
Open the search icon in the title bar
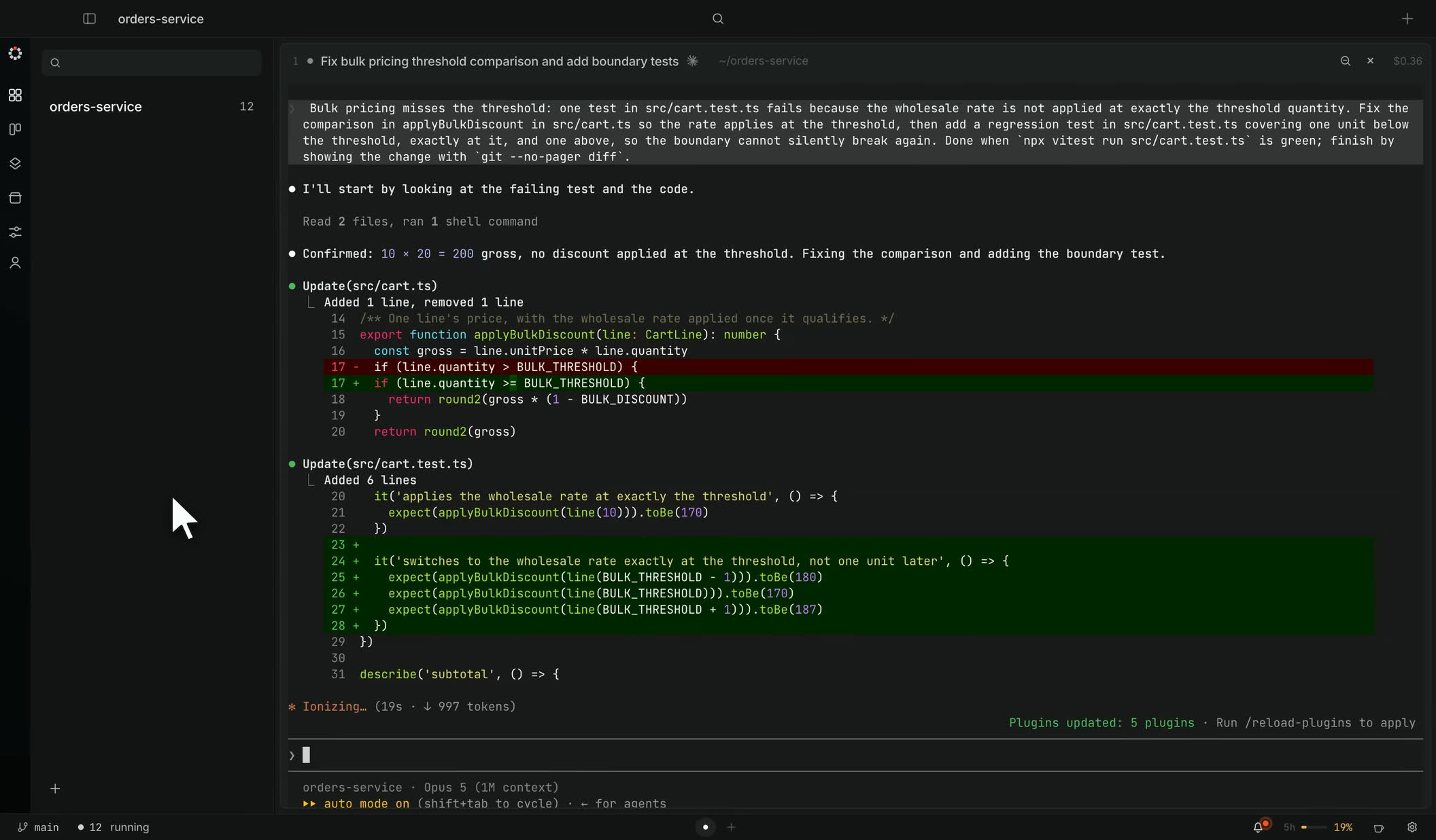point(717,18)
